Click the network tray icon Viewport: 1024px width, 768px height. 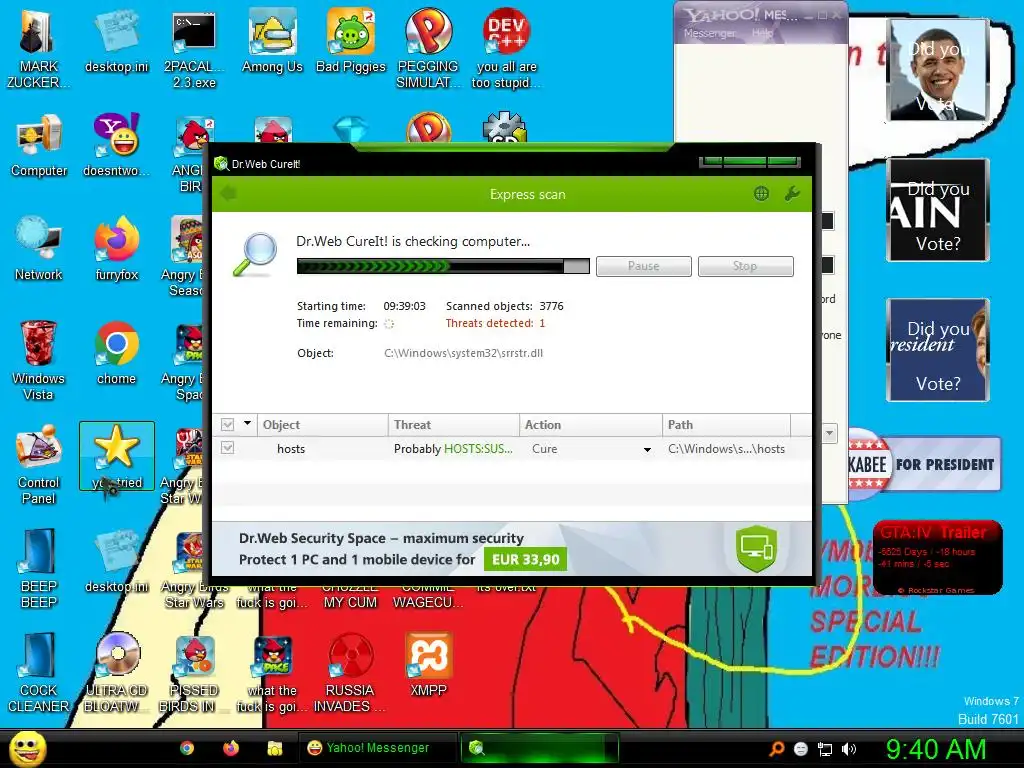pyautogui.click(x=825, y=749)
